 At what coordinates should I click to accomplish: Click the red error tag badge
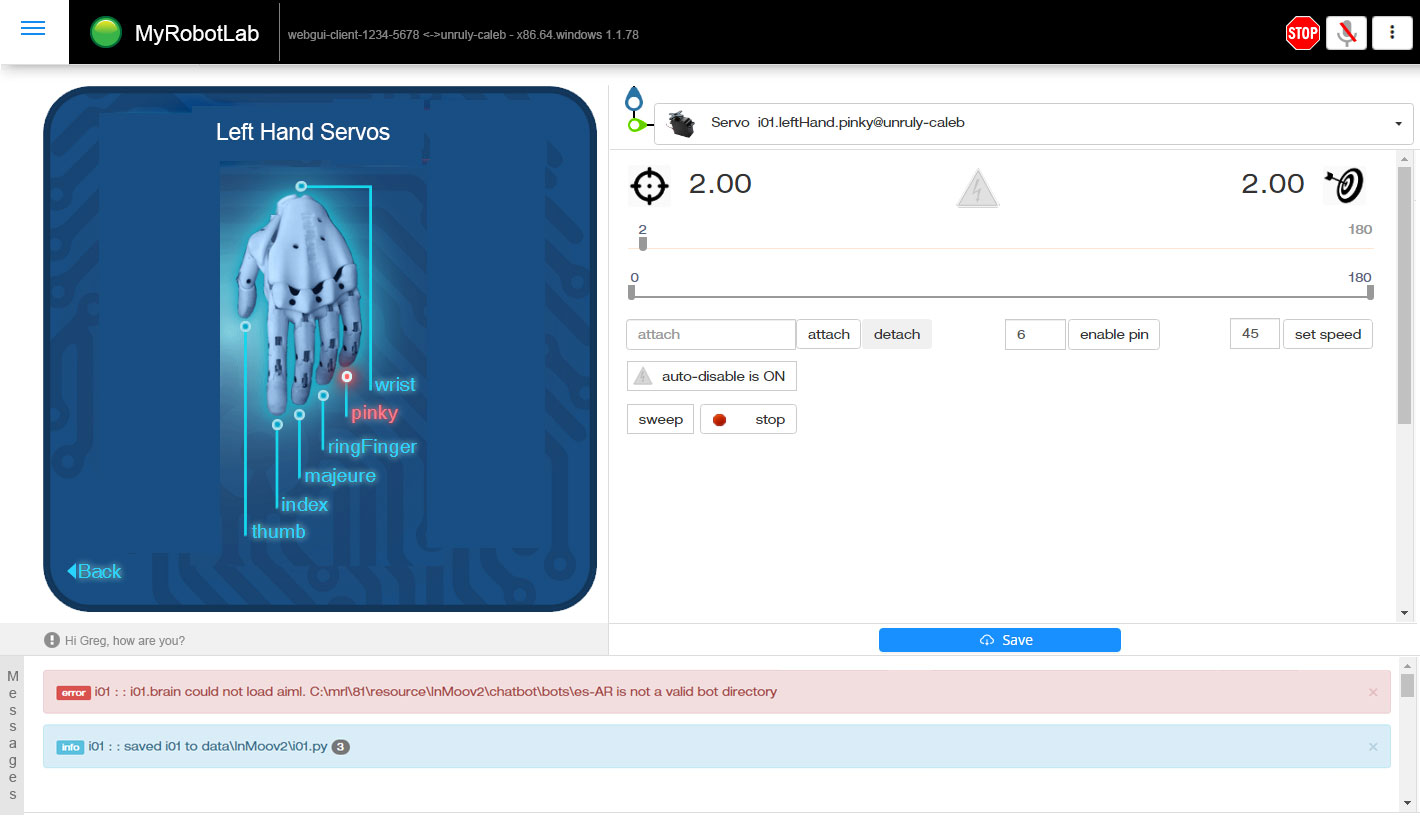[73, 692]
